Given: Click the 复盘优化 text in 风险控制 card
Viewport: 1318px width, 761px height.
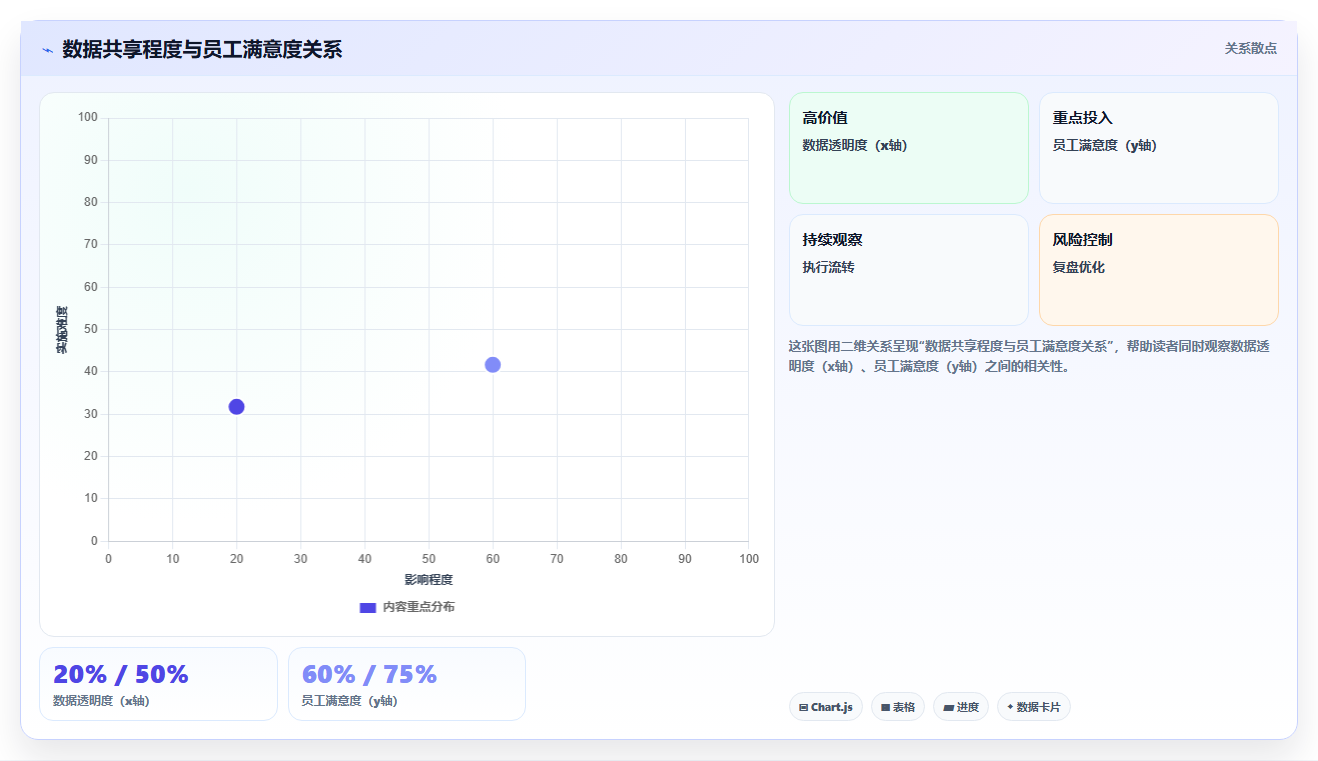Looking at the screenshot, I should 1078,267.
